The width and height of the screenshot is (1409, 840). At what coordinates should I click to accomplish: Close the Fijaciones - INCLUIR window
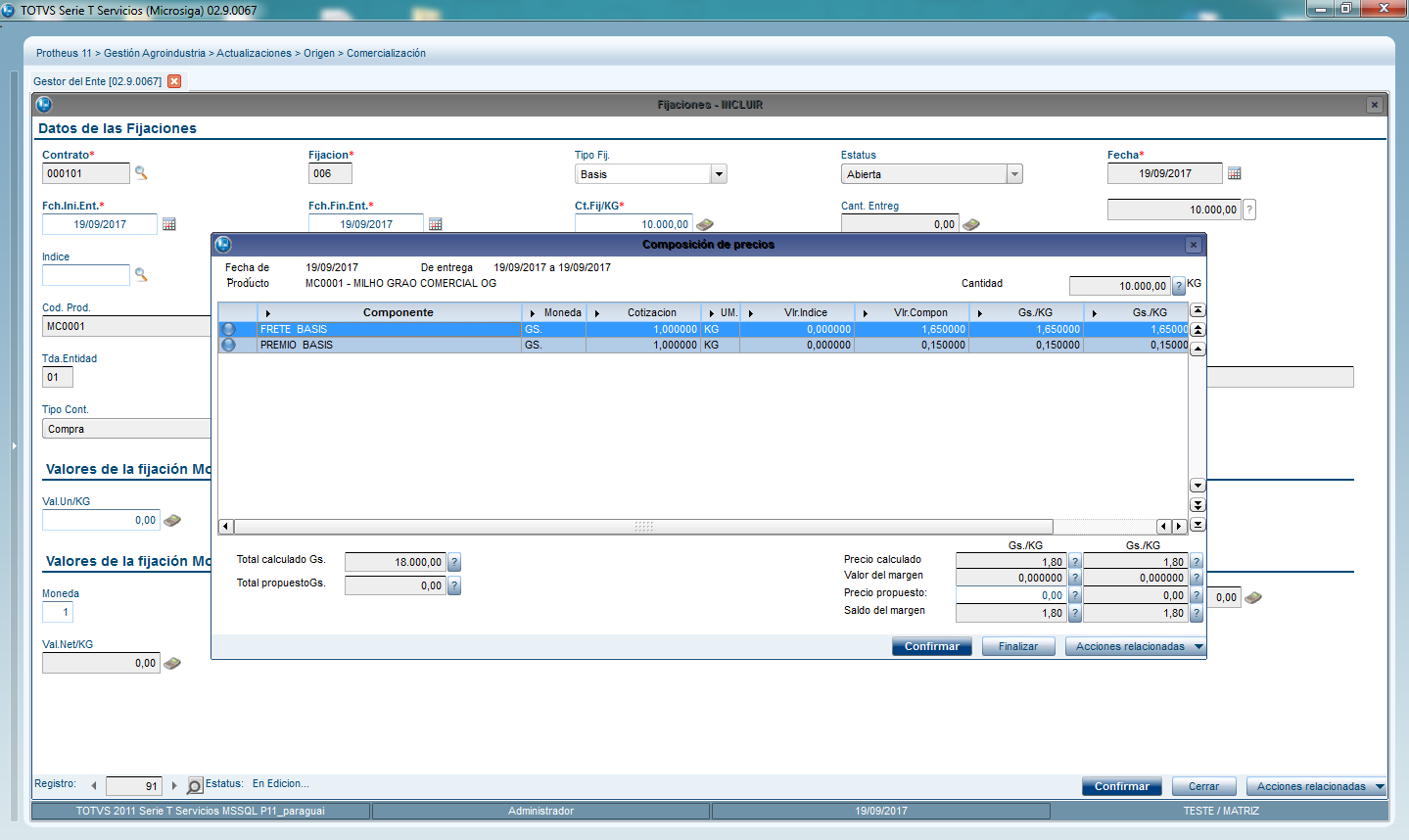click(1375, 105)
